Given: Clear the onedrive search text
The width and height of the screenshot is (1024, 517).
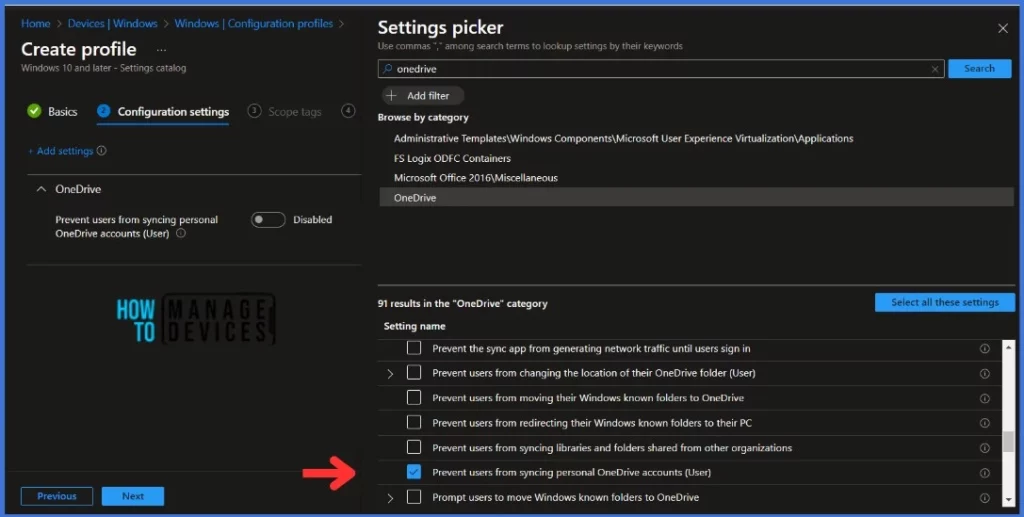Looking at the screenshot, I should pos(935,69).
